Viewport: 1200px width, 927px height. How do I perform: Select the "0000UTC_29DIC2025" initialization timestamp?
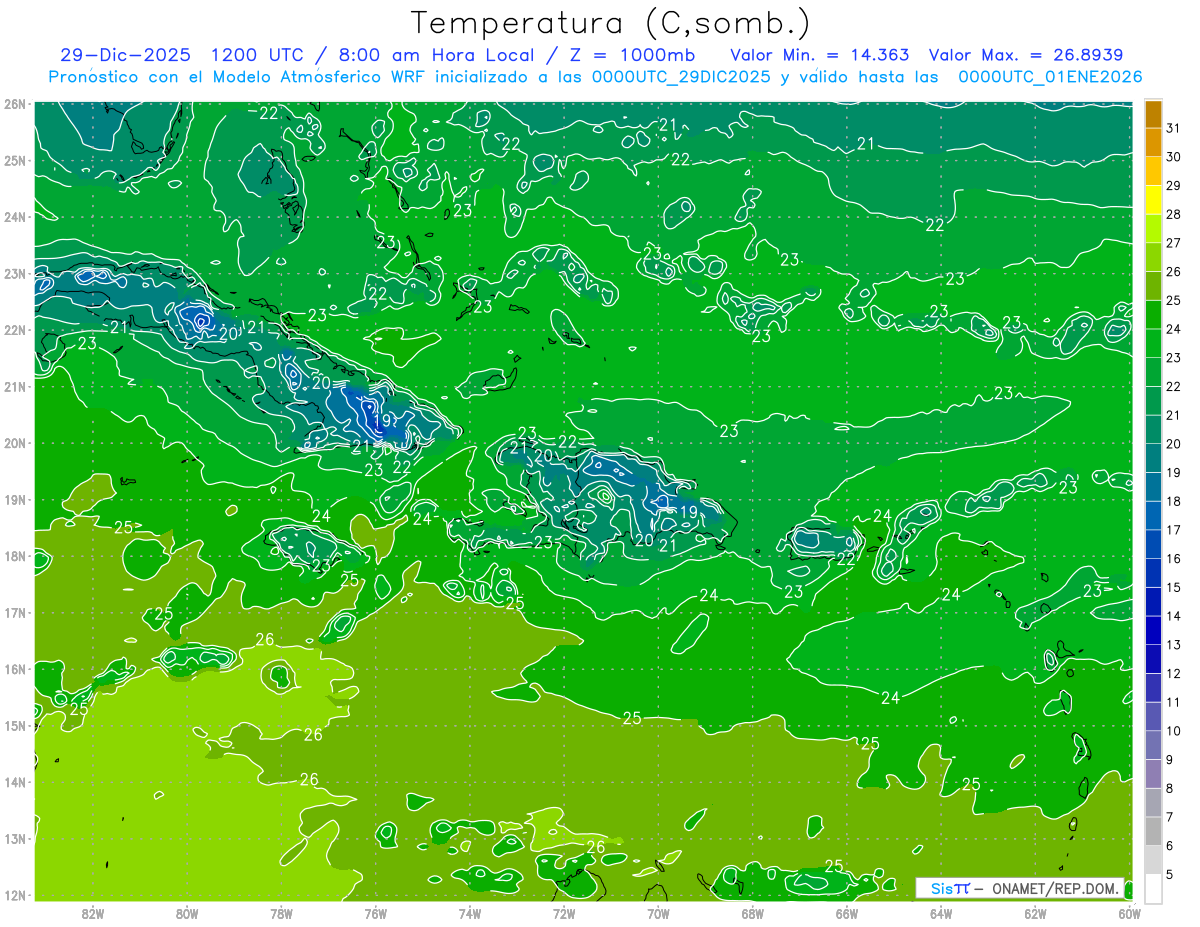pos(680,77)
